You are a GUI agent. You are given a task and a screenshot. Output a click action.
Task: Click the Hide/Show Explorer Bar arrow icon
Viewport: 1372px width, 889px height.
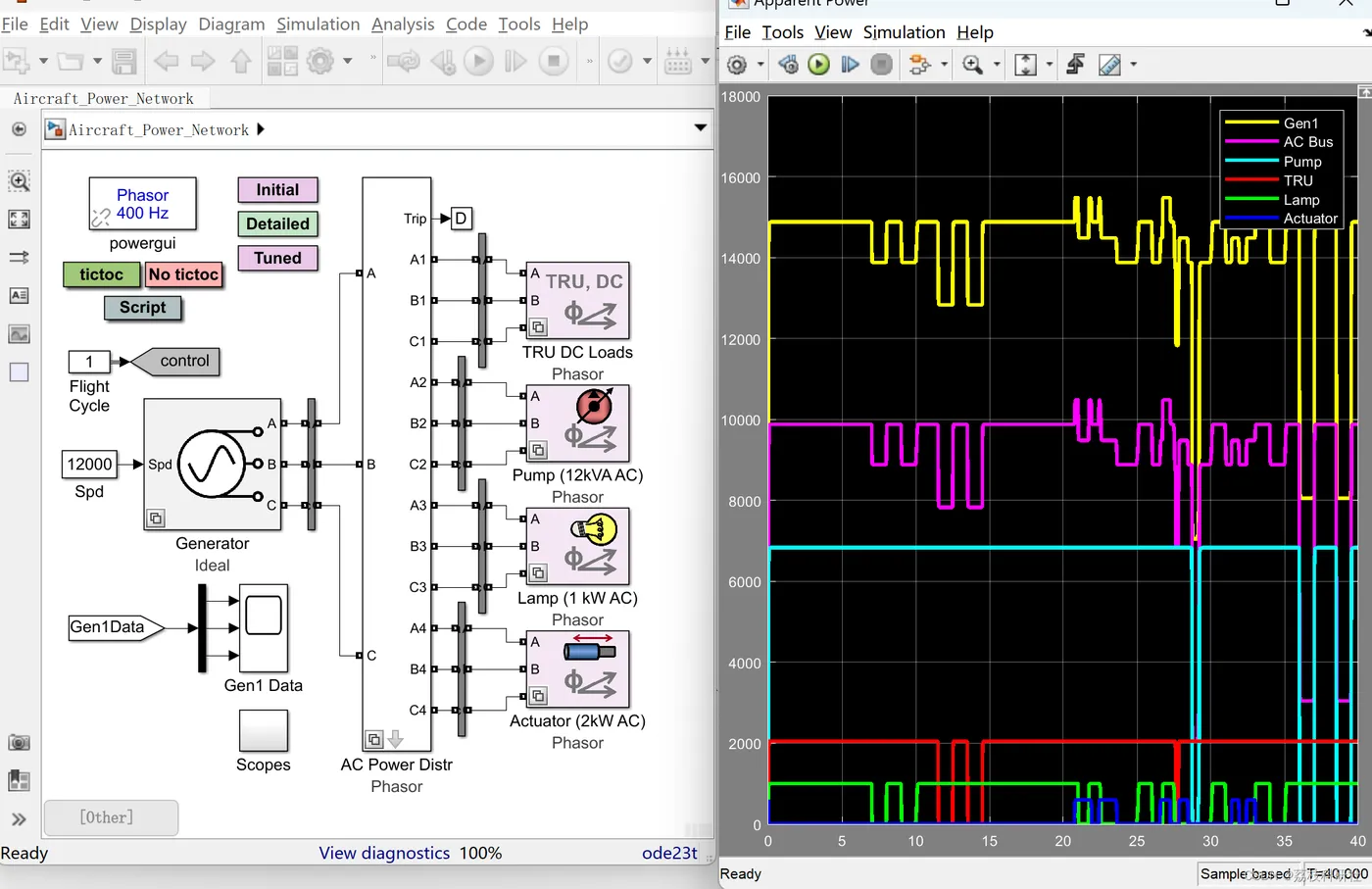[x=19, y=129]
